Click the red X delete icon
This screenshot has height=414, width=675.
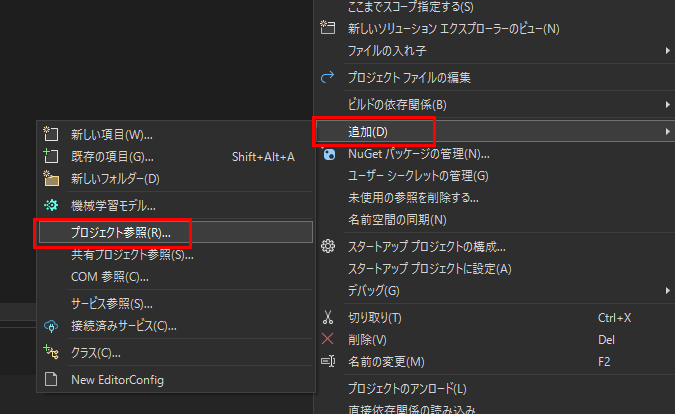[x=328, y=339]
